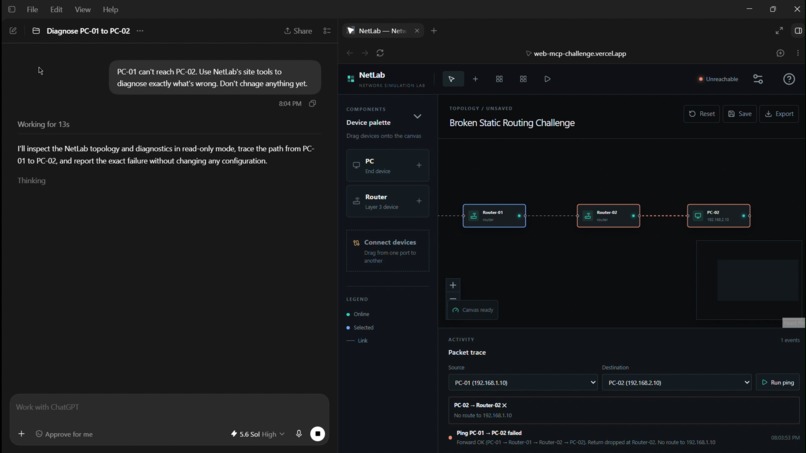Start a new chat with the compose icon
The width and height of the screenshot is (806, 453).
pyautogui.click(x=13, y=31)
